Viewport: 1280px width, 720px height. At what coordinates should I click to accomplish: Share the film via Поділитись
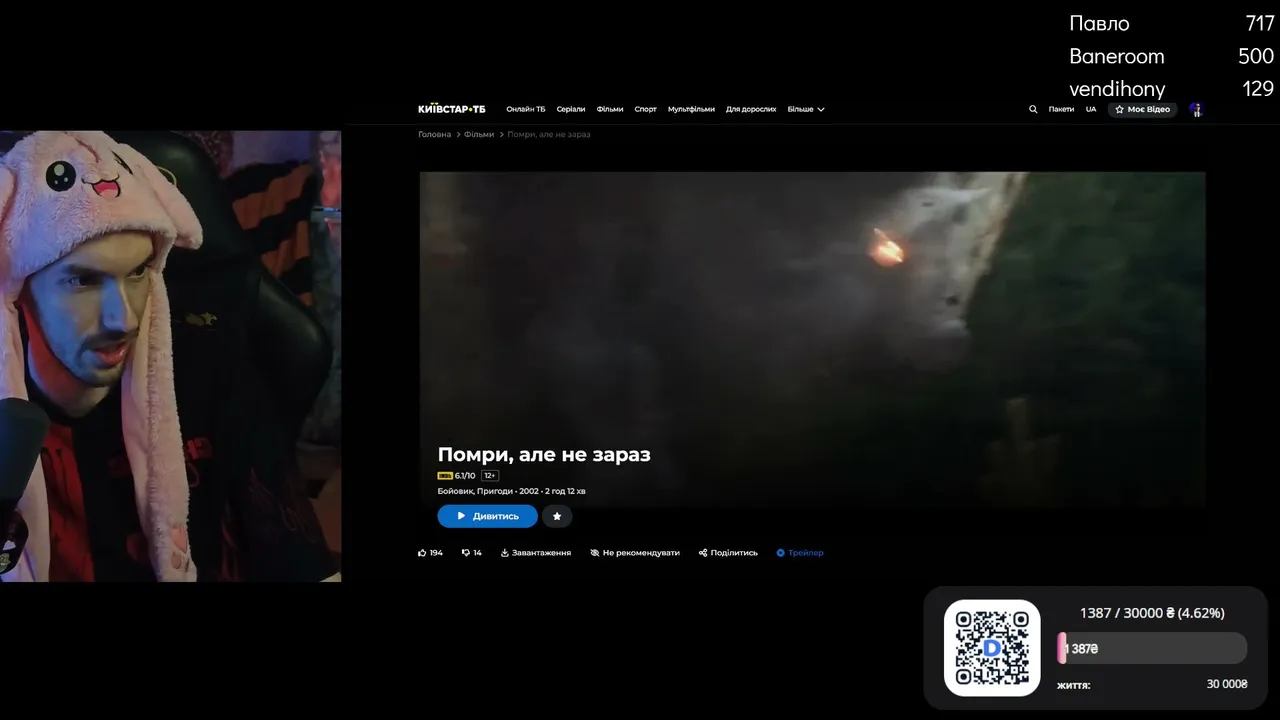(728, 552)
